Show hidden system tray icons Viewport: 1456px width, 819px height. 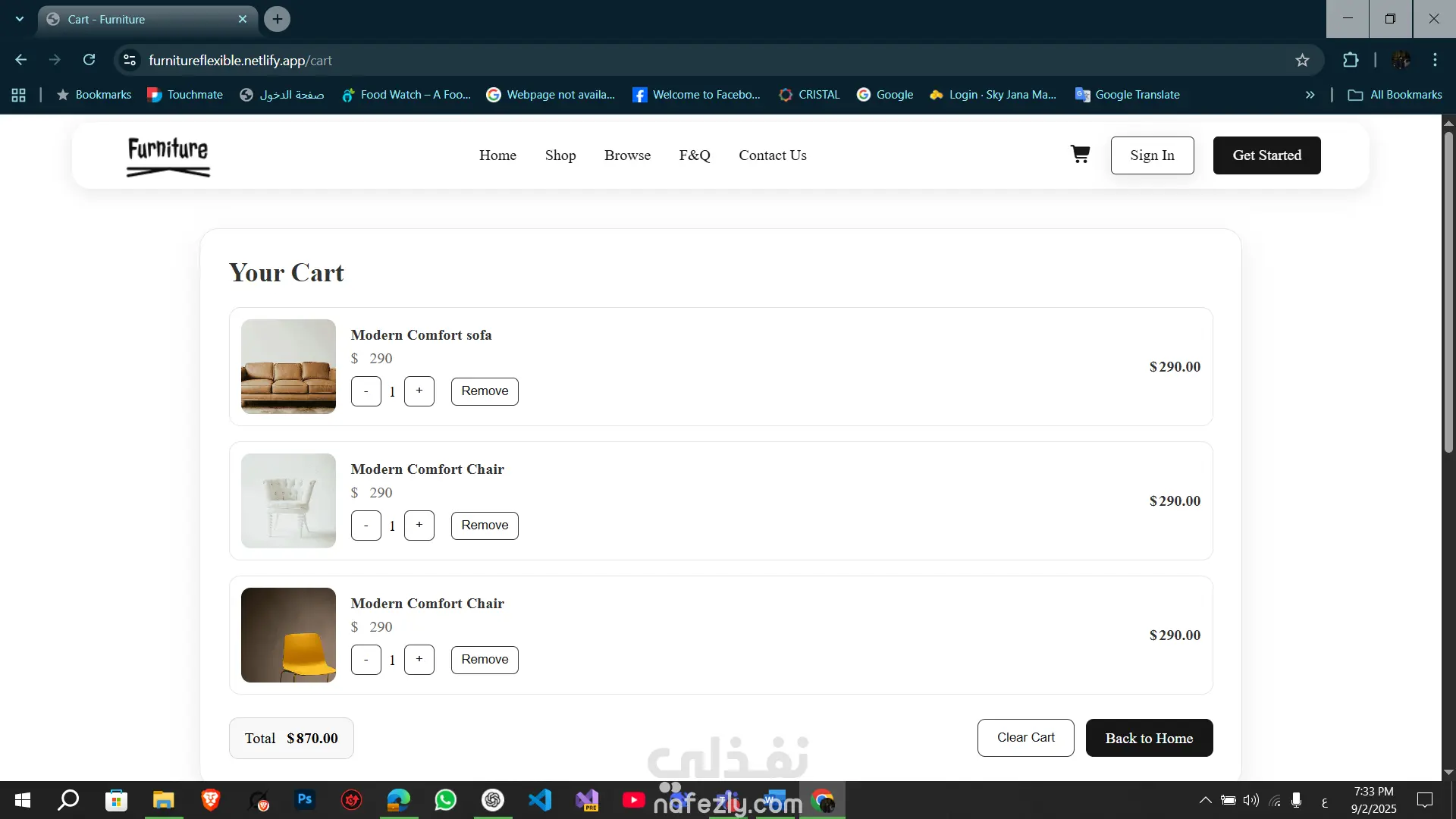[x=1204, y=800]
